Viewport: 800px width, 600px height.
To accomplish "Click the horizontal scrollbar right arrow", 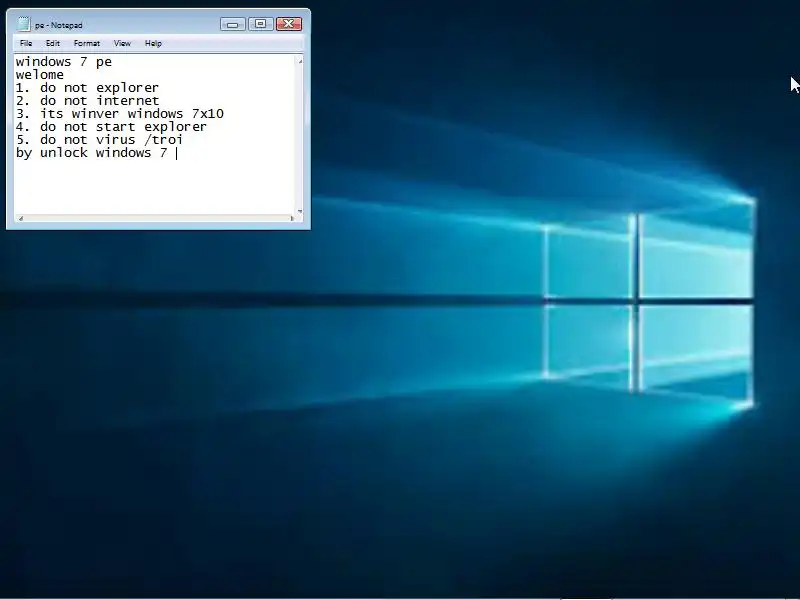I will coord(292,218).
